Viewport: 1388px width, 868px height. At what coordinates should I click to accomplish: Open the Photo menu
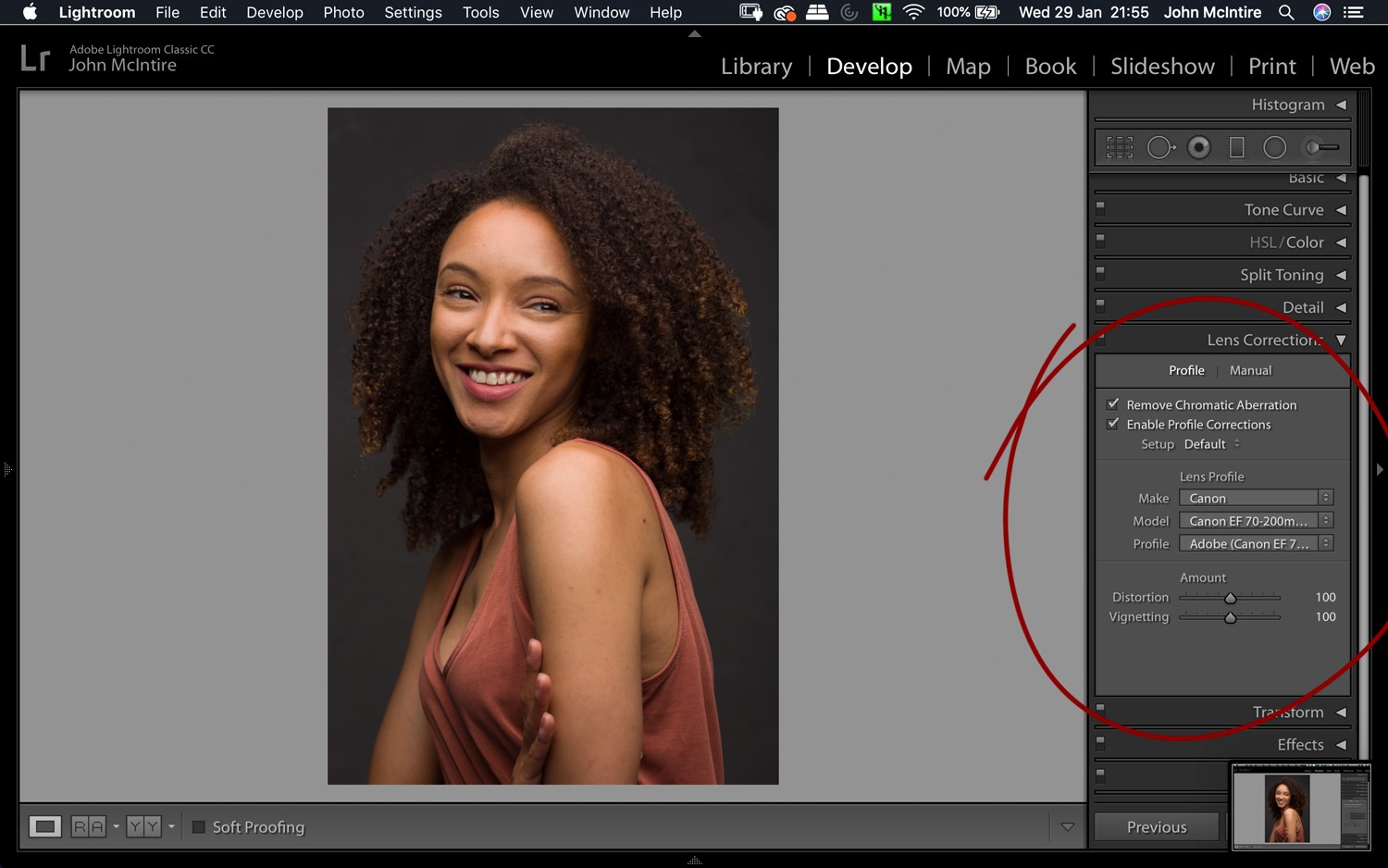(x=343, y=12)
